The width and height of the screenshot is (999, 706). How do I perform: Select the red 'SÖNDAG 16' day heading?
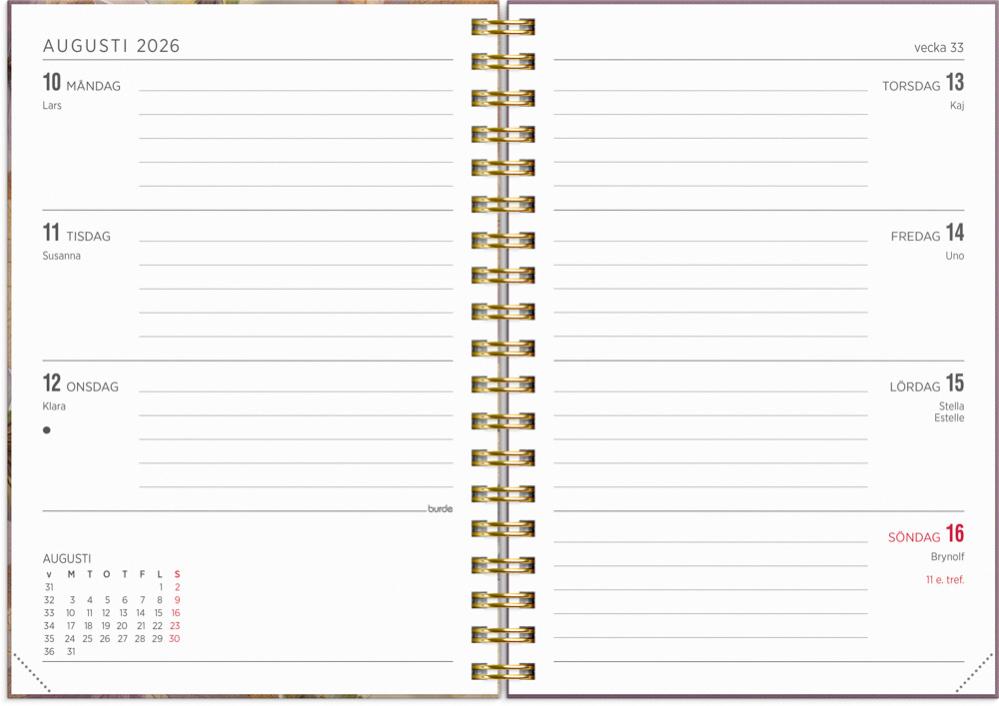[926, 533]
